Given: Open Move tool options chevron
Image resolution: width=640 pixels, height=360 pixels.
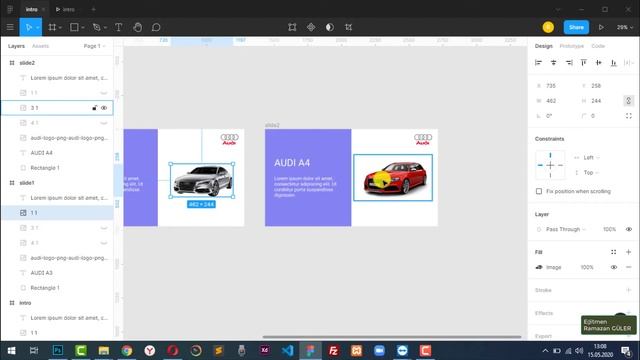Looking at the screenshot, I should pos(37,28).
